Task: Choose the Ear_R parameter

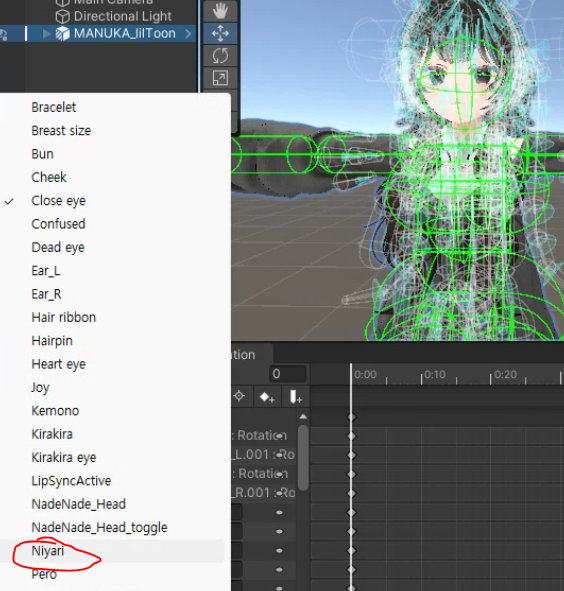Action: click(46, 294)
